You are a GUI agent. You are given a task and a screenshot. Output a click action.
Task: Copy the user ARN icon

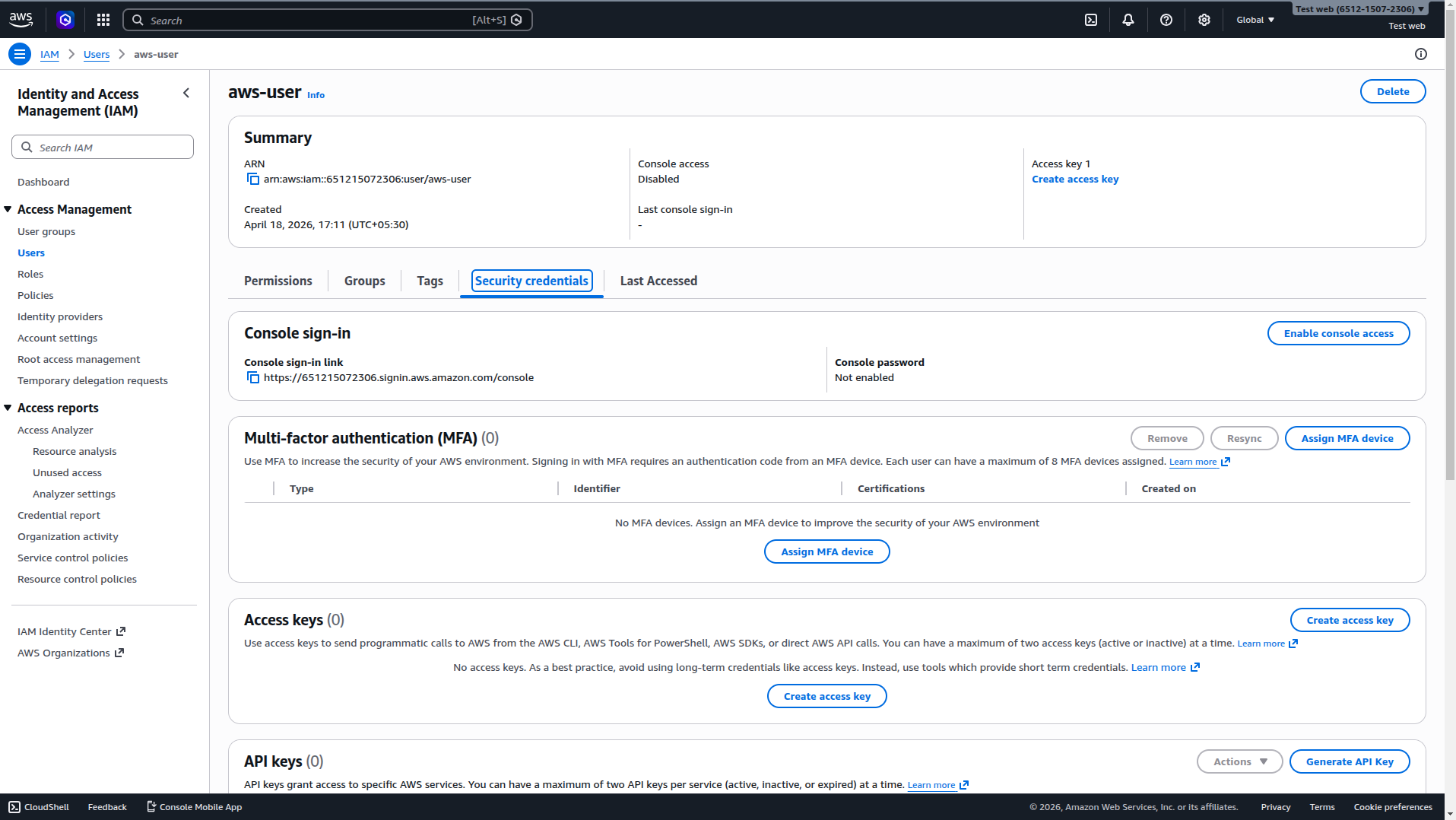[x=252, y=179]
